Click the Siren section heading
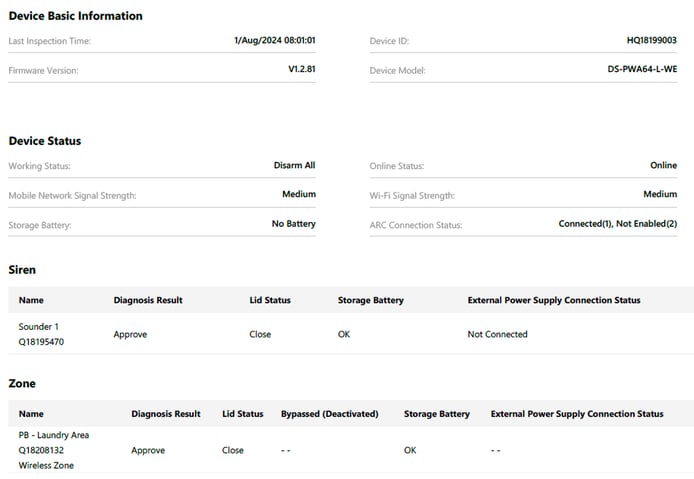Viewport: 694px width, 479px height. 22,270
